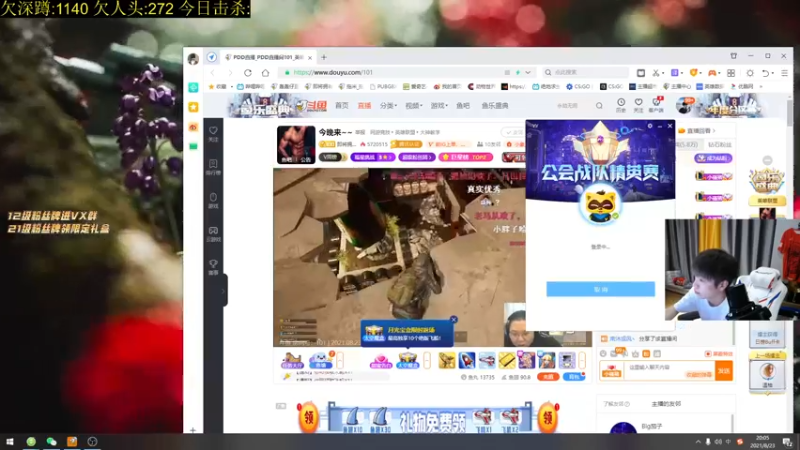Click the 取消 cancel button in dialog
800x450 pixels.
coord(601,289)
